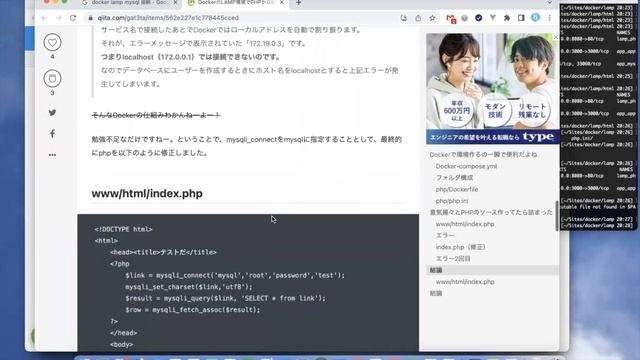Open a new browser tab

point(298,3)
